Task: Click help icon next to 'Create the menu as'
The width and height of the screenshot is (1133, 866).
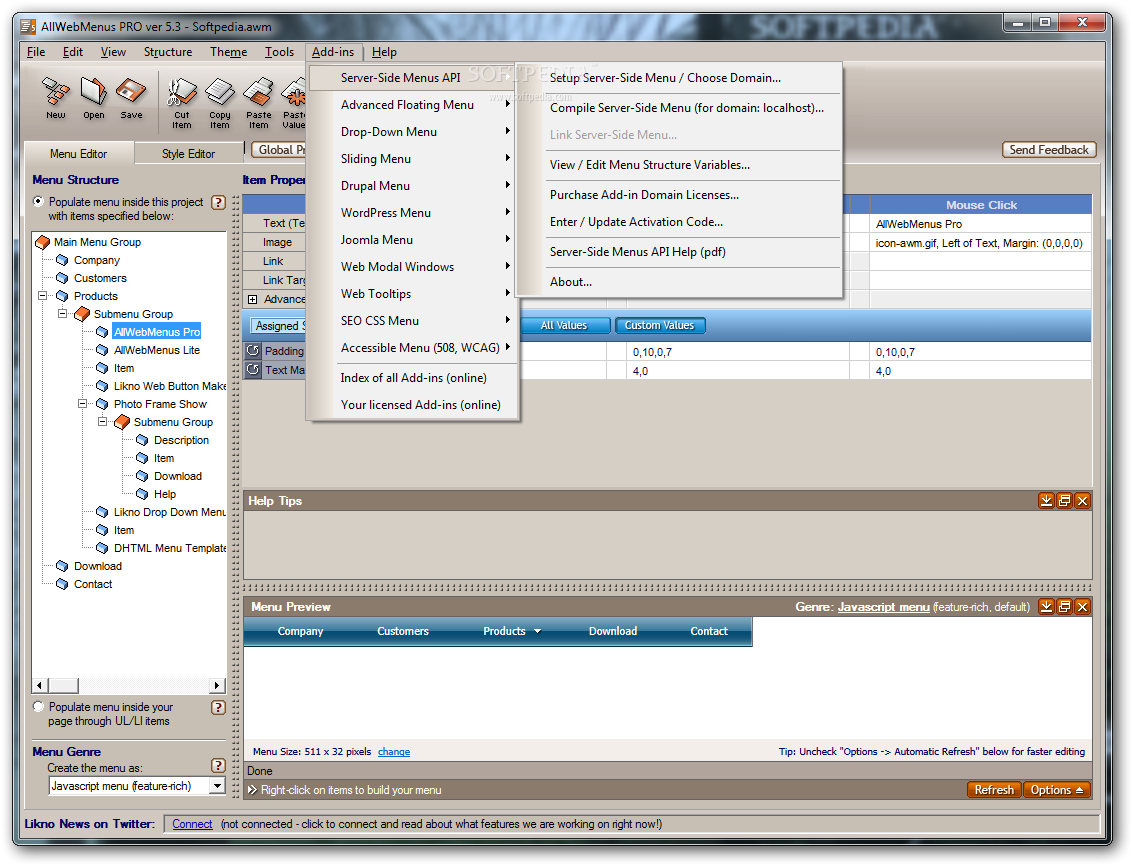Action: coord(218,766)
